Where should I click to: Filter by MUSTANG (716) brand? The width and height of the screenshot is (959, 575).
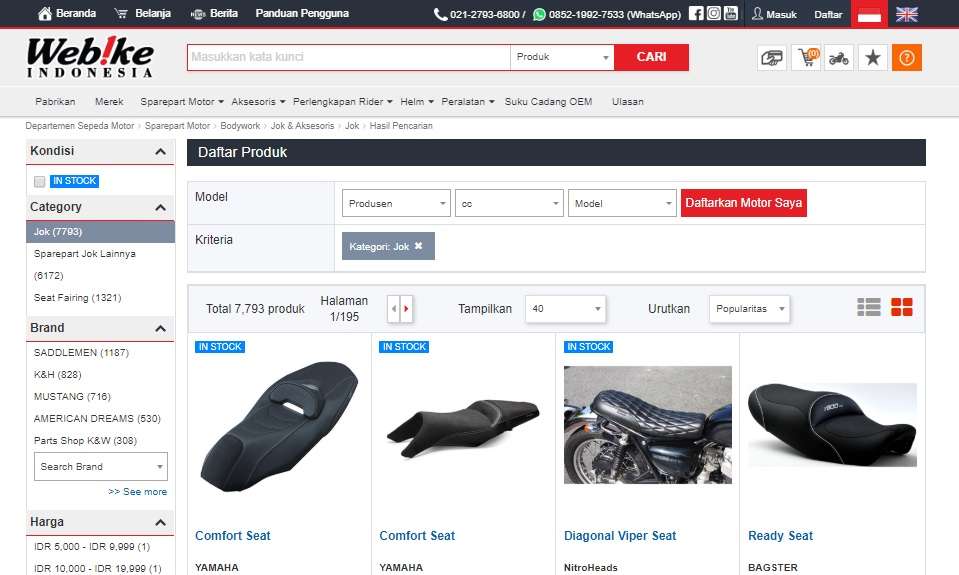click(x=72, y=397)
